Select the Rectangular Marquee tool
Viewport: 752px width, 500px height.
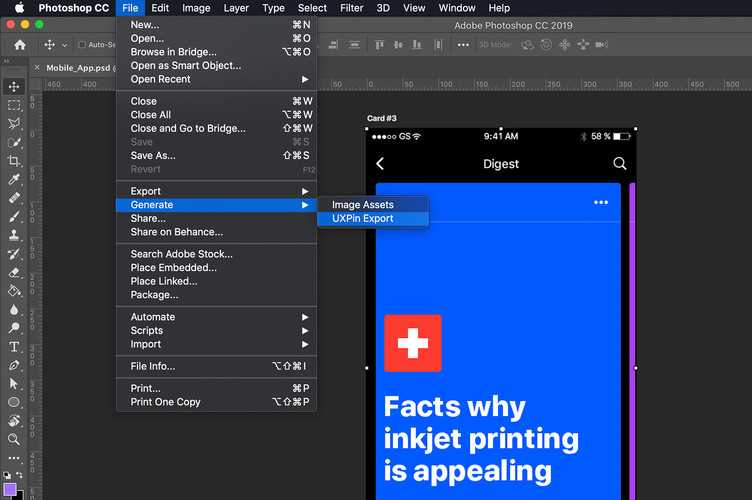pyautogui.click(x=14, y=105)
